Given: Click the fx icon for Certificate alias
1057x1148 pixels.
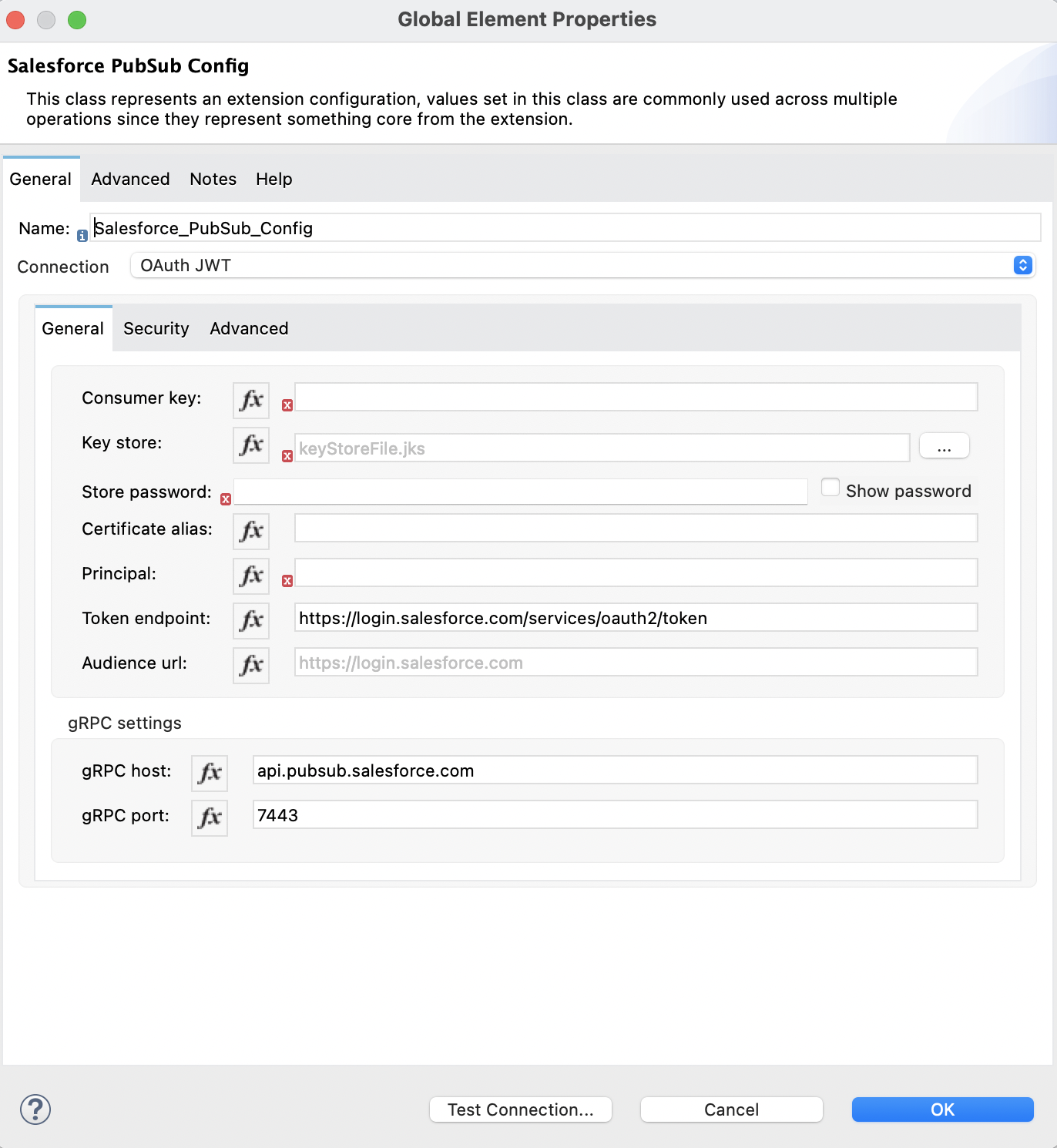Looking at the screenshot, I should [250, 531].
